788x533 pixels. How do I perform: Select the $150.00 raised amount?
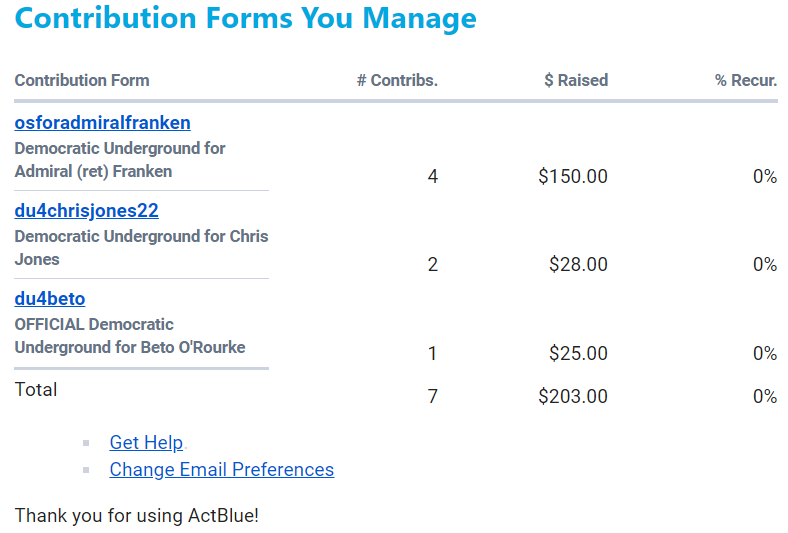pyautogui.click(x=572, y=177)
